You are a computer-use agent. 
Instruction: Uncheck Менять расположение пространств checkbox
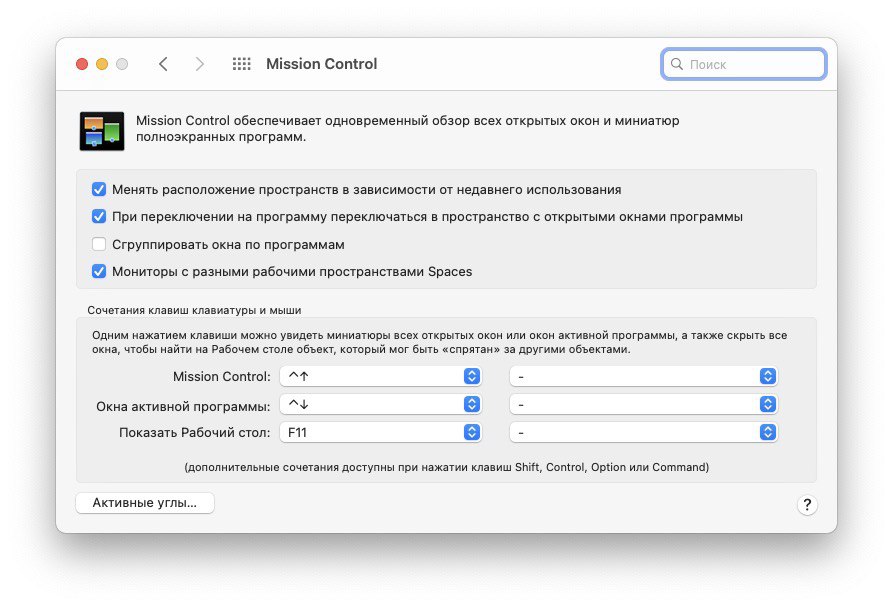click(x=99, y=189)
